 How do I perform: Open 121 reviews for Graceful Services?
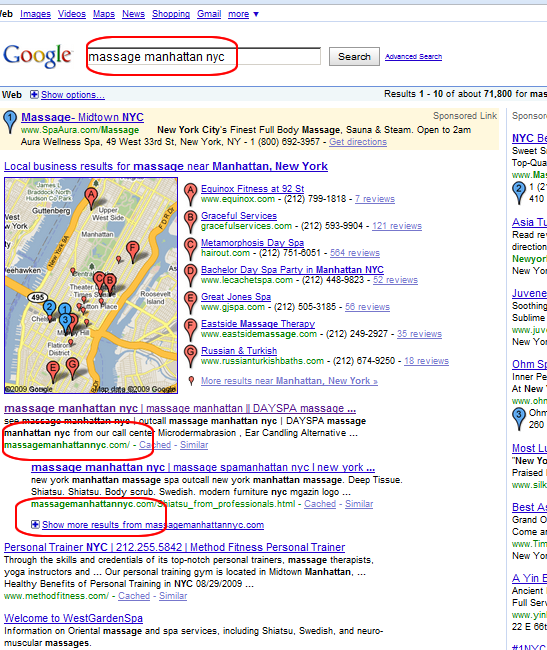click(397, 226)
